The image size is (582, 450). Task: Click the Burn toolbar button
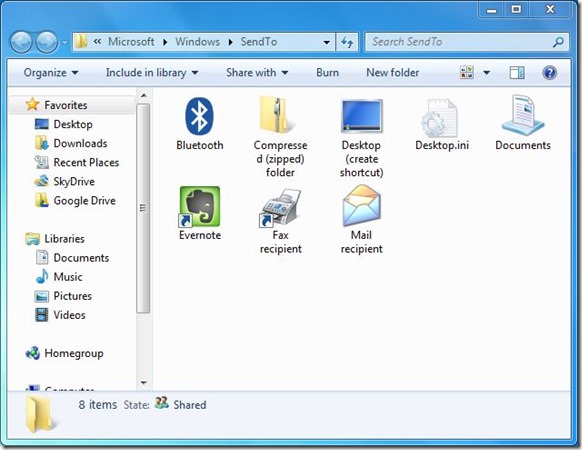tap(327, 72)
